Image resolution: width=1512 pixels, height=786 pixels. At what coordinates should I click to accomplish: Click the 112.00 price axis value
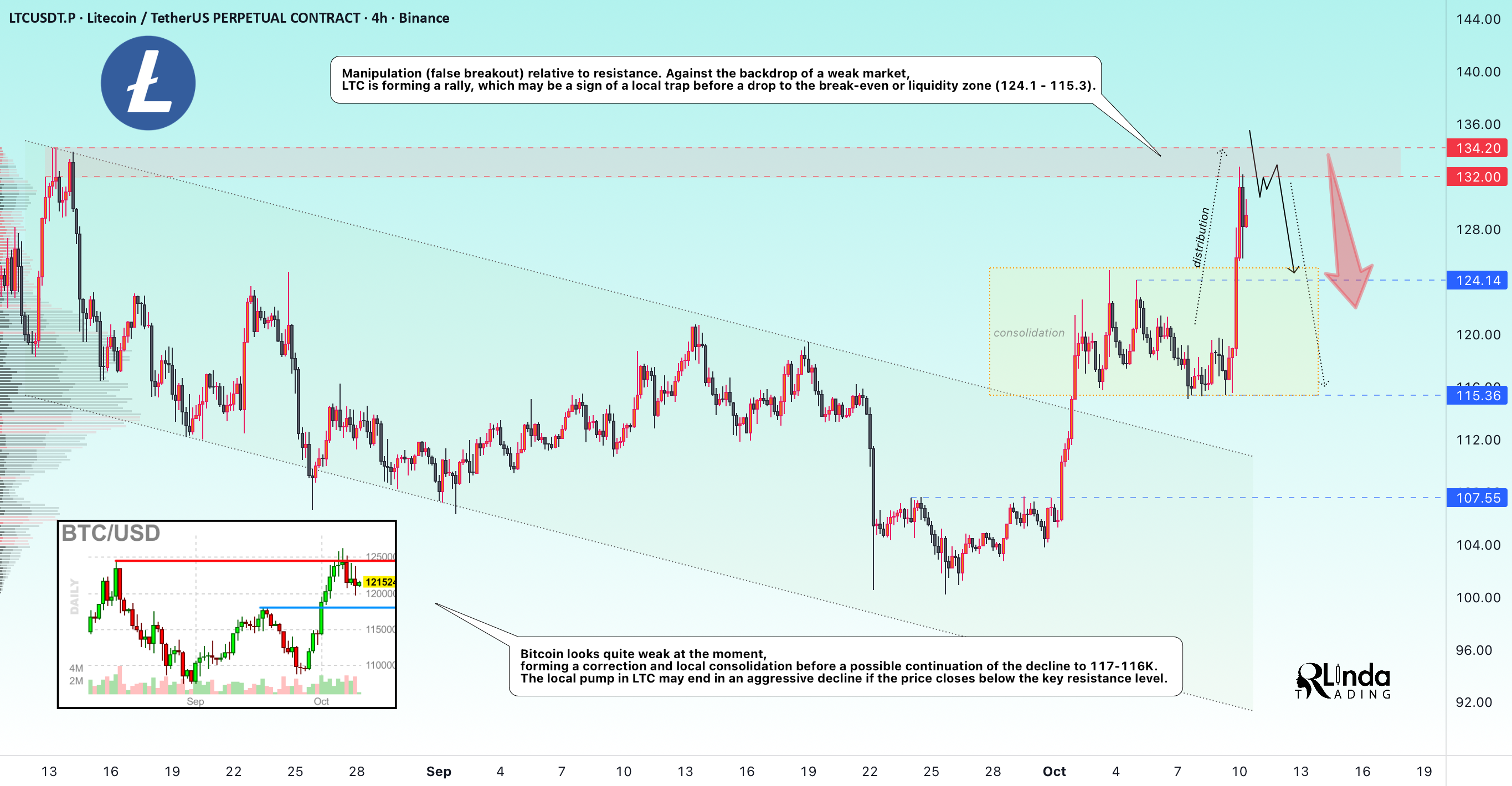[1478, 439]
